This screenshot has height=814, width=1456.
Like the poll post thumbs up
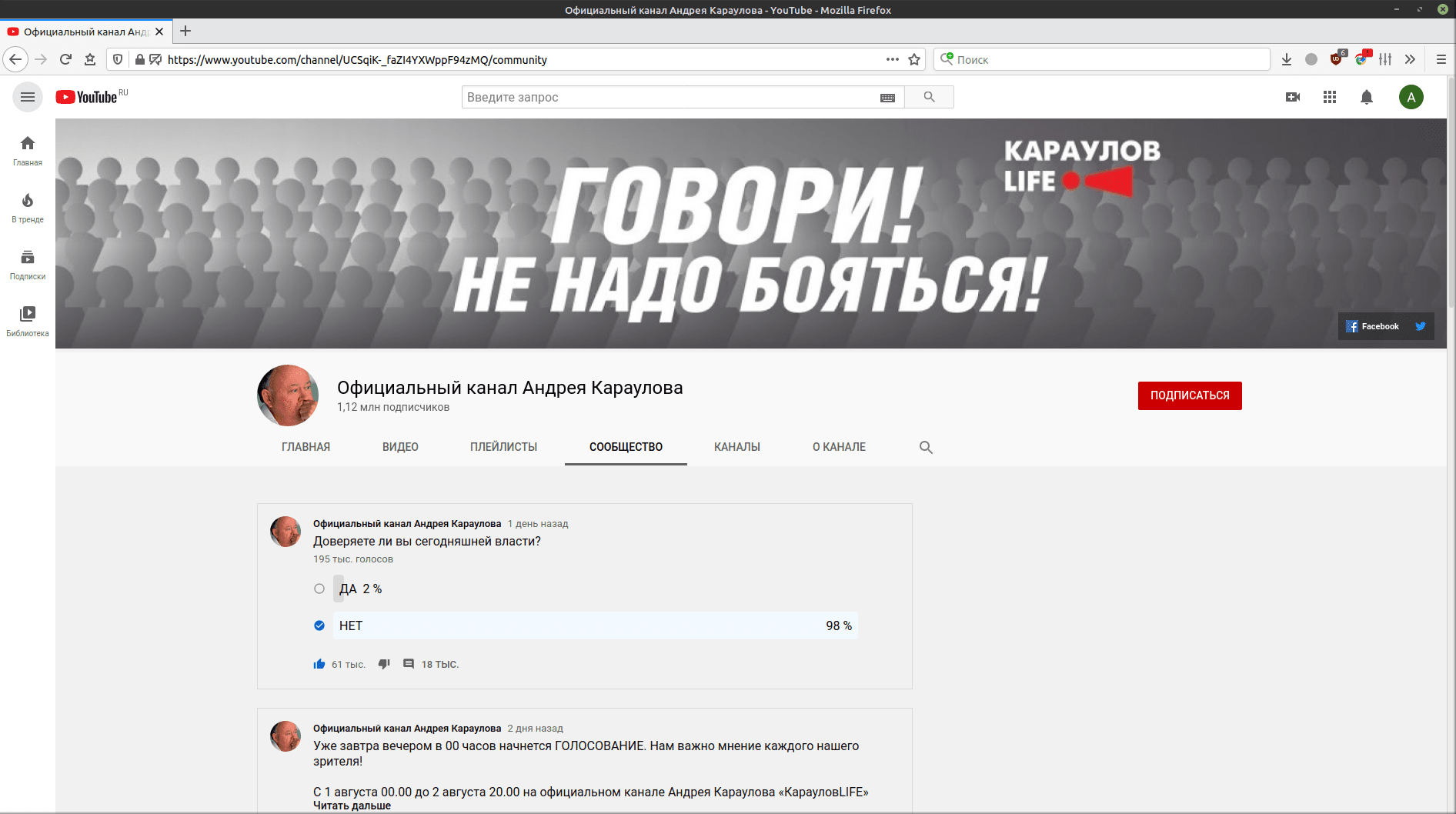pos(319,664)
